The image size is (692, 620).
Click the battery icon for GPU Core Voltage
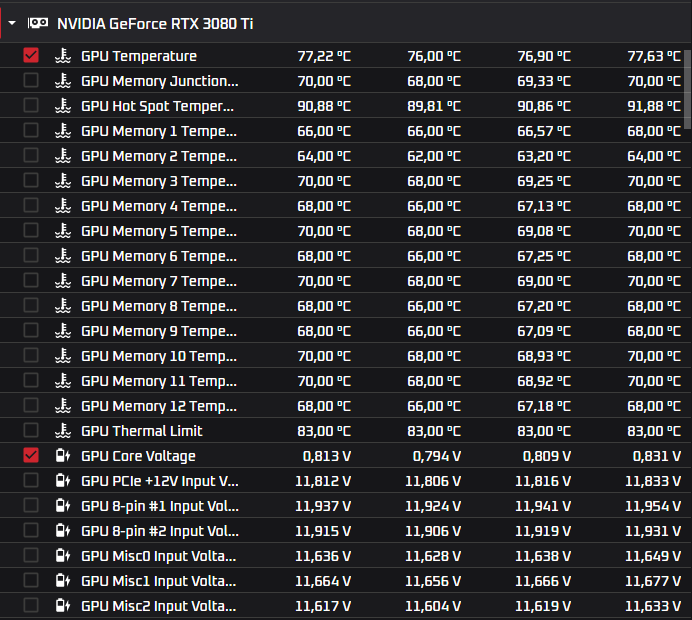pos(63,455)
